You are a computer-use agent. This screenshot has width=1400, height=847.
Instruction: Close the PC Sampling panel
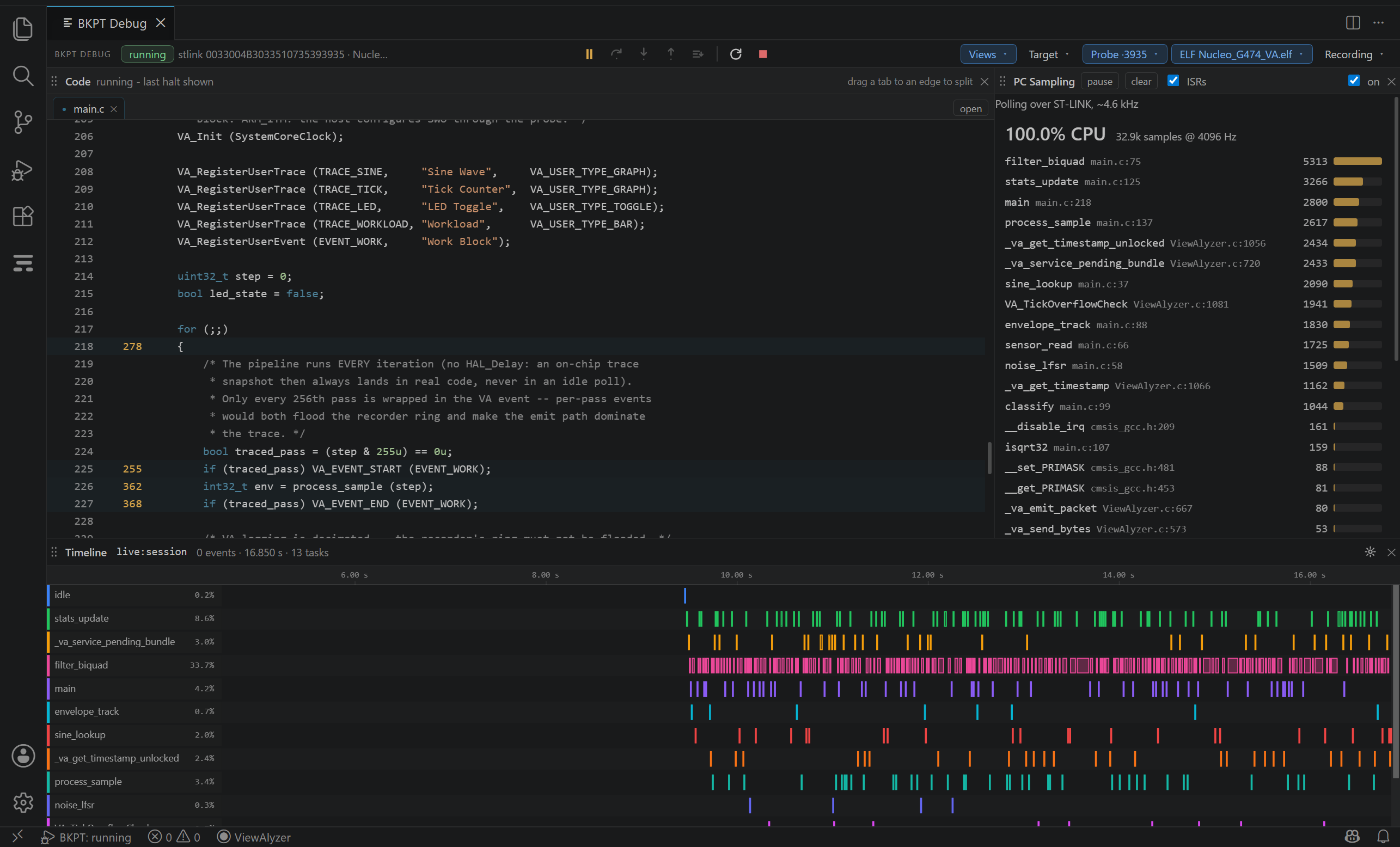(1391, 82)
